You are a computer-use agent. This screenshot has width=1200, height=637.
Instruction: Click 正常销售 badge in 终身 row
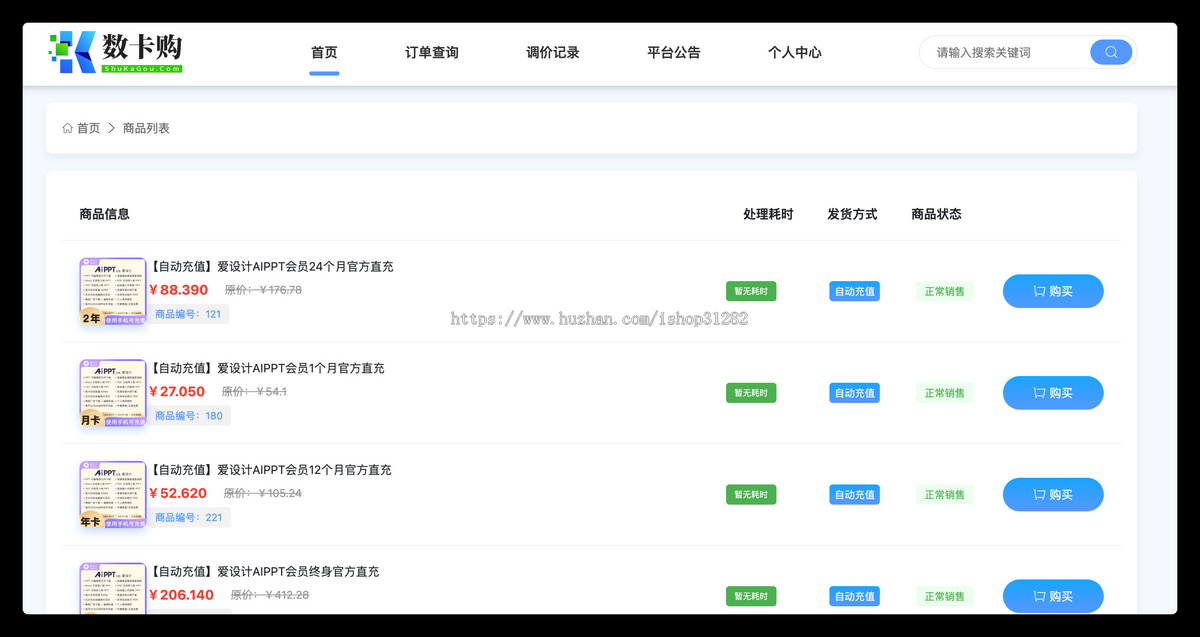(945, 596)
